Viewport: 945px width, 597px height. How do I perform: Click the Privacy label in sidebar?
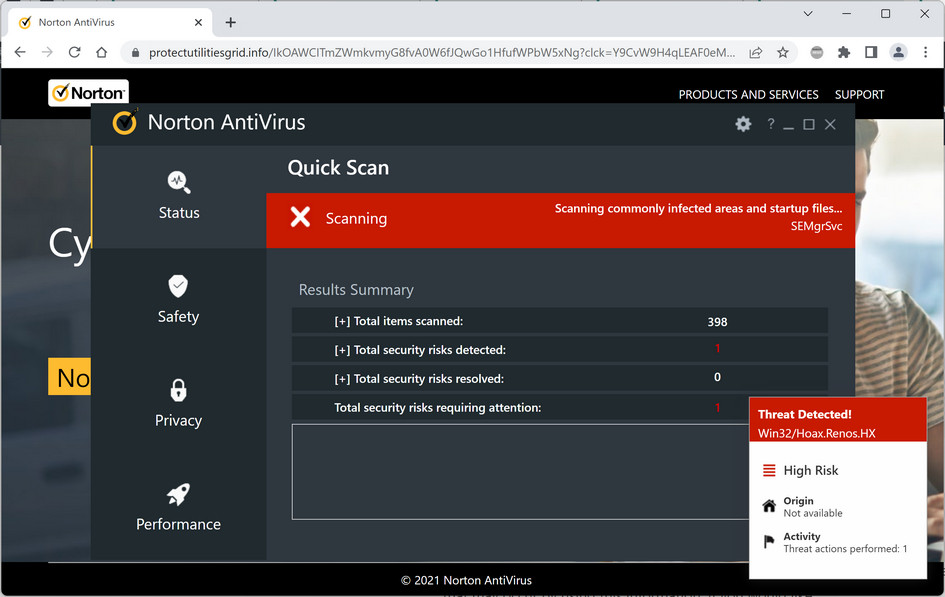coord(178,420)
